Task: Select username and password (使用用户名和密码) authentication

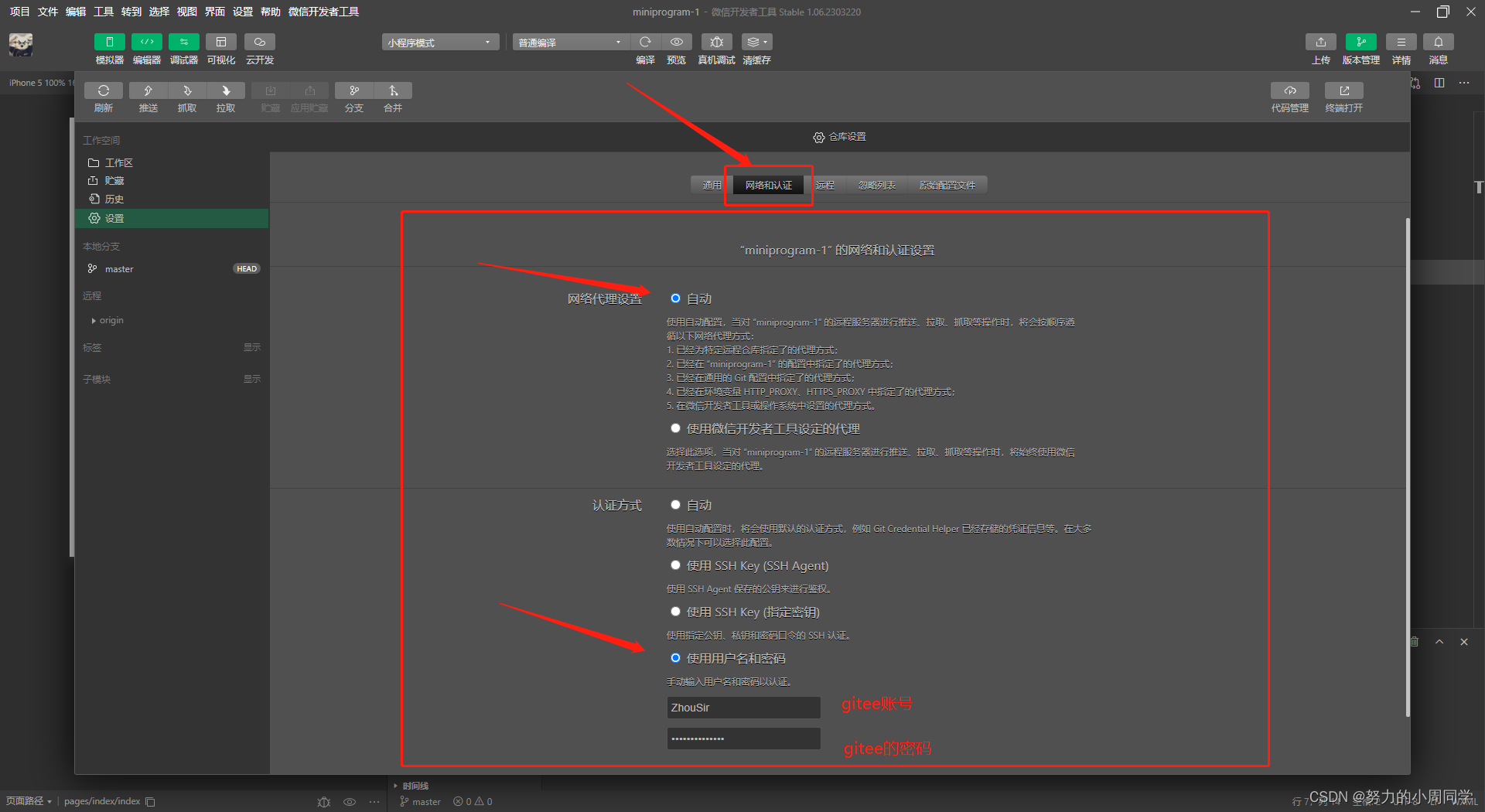Action: tap(675, 658)
